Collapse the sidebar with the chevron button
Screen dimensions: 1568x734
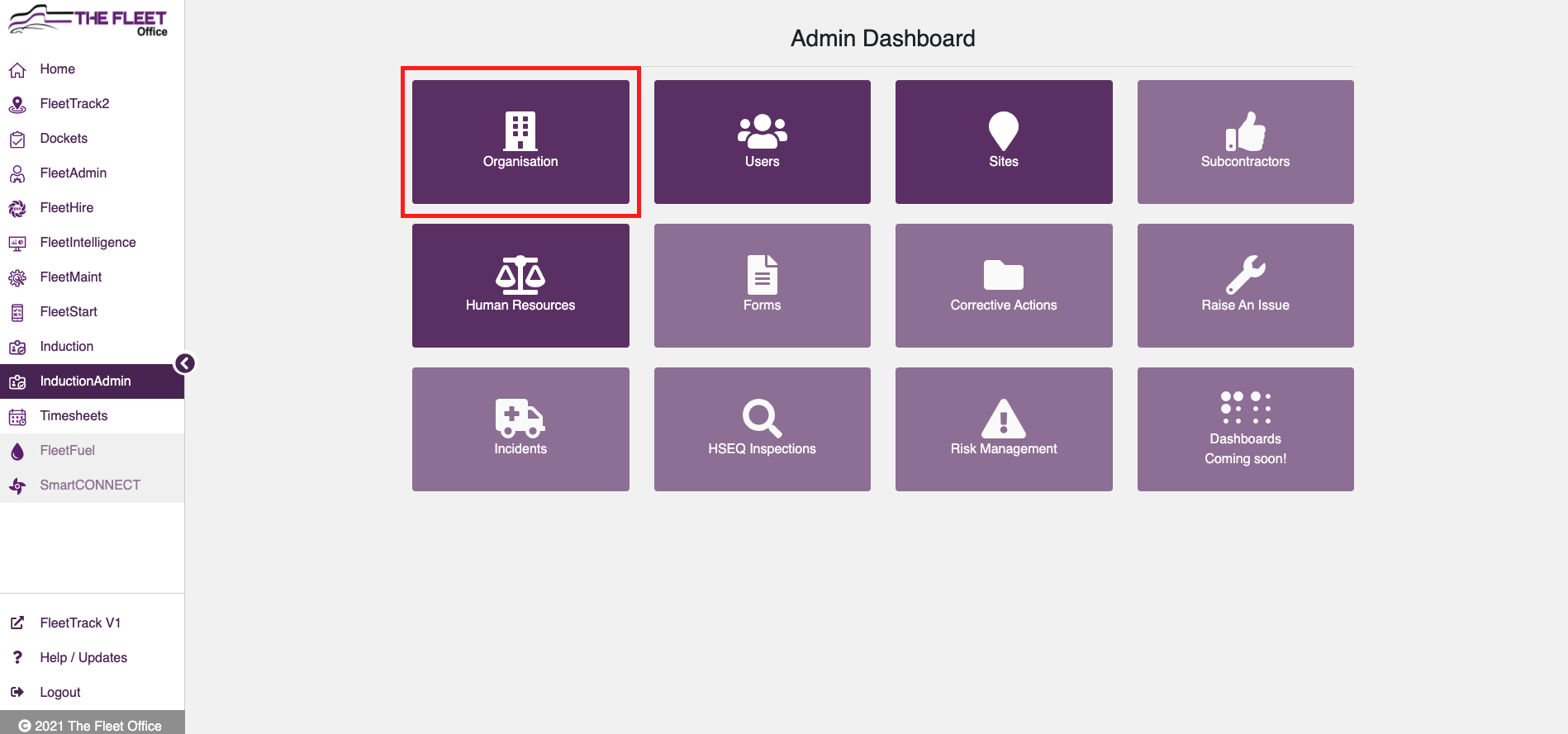(x=185, y=363)
